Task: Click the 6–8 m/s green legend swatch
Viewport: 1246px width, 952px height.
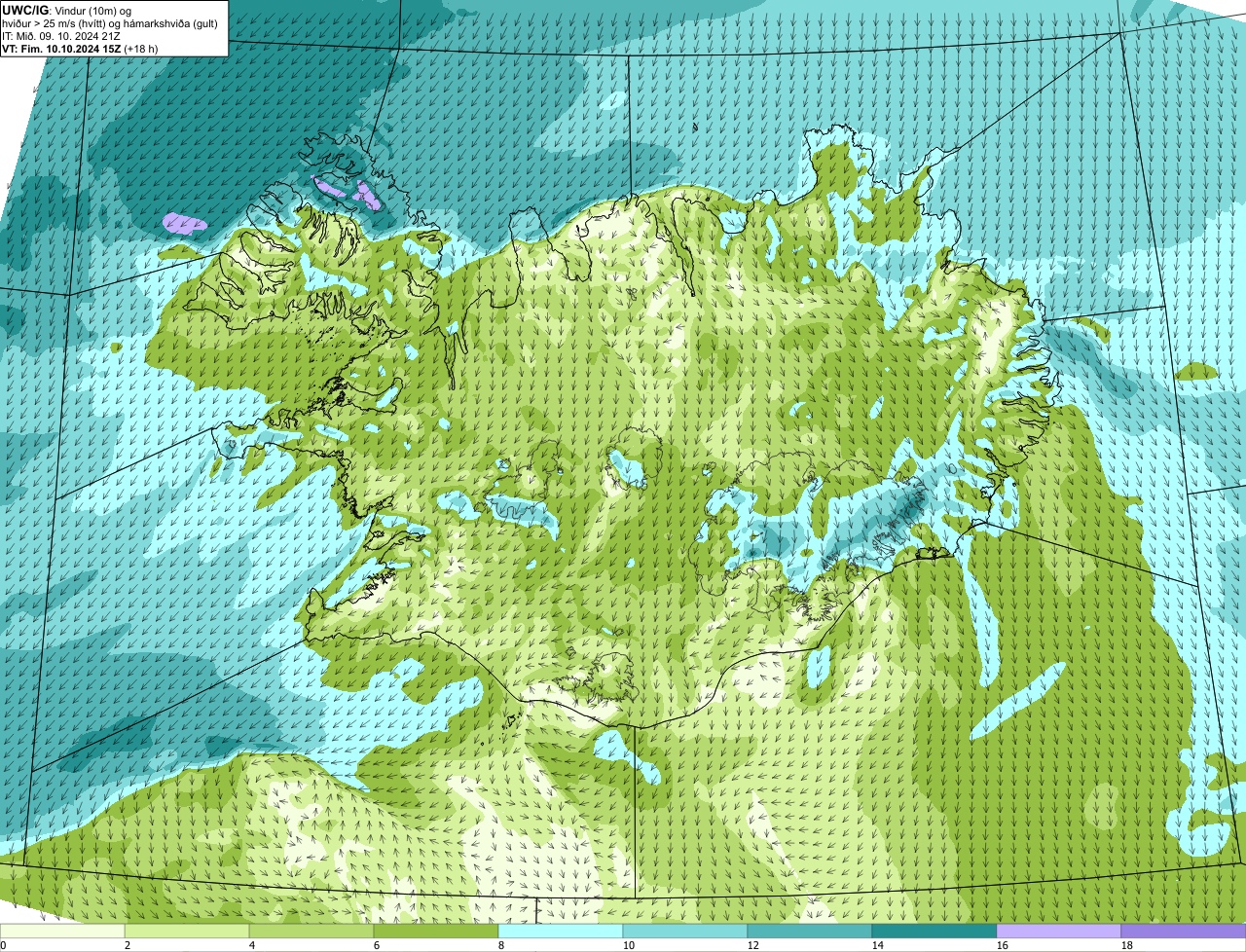Action: (x=436, y=932)
